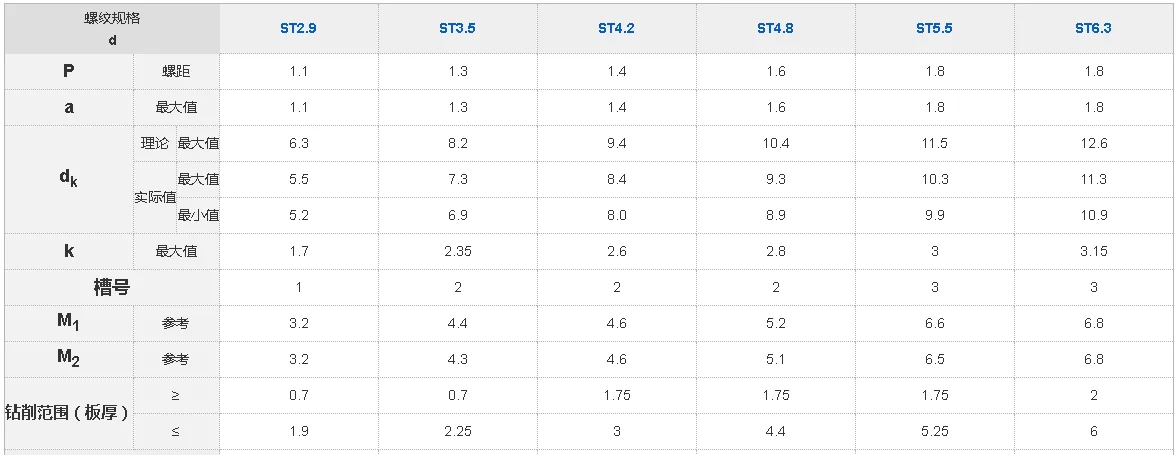Screen dimensions: 1176x455
Task: Select the ≥ symbol cell
Action: pos(176,395)
